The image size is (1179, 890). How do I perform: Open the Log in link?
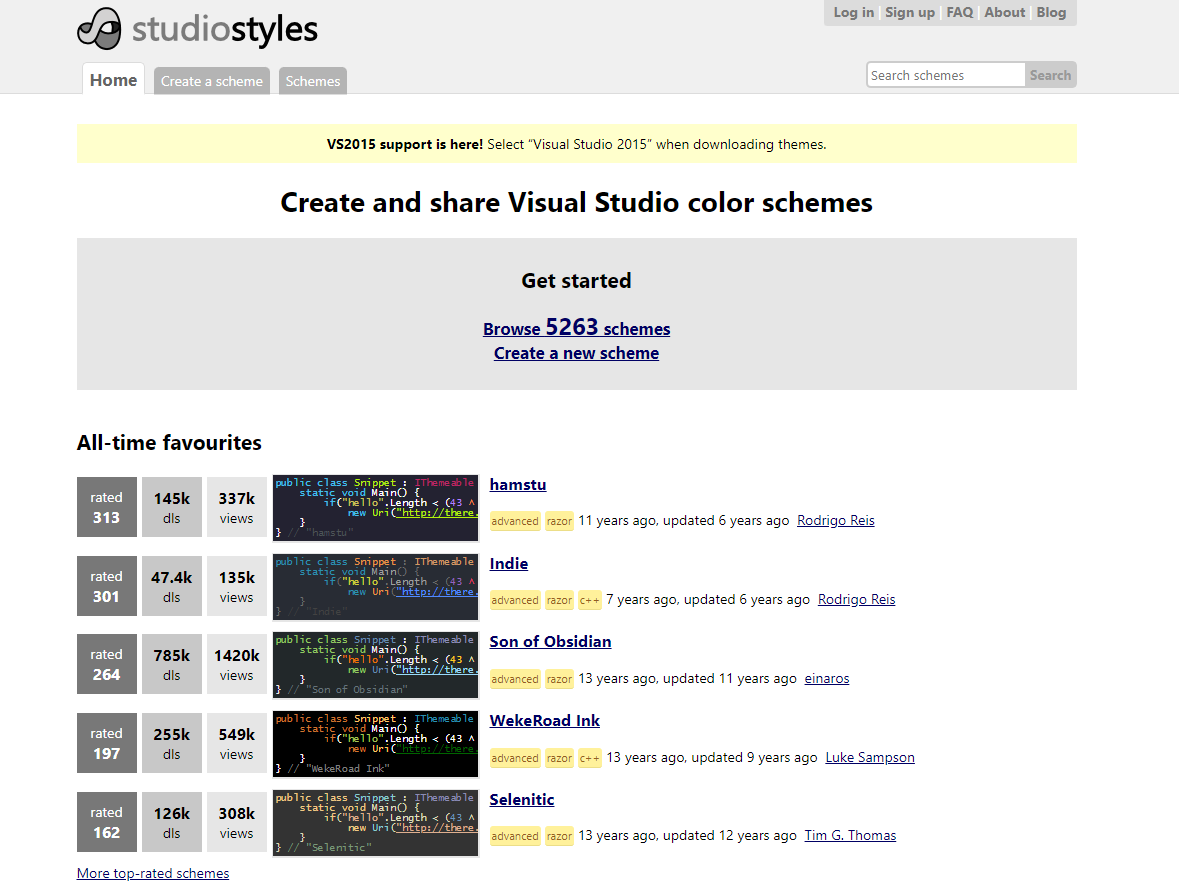pos(853,12)
